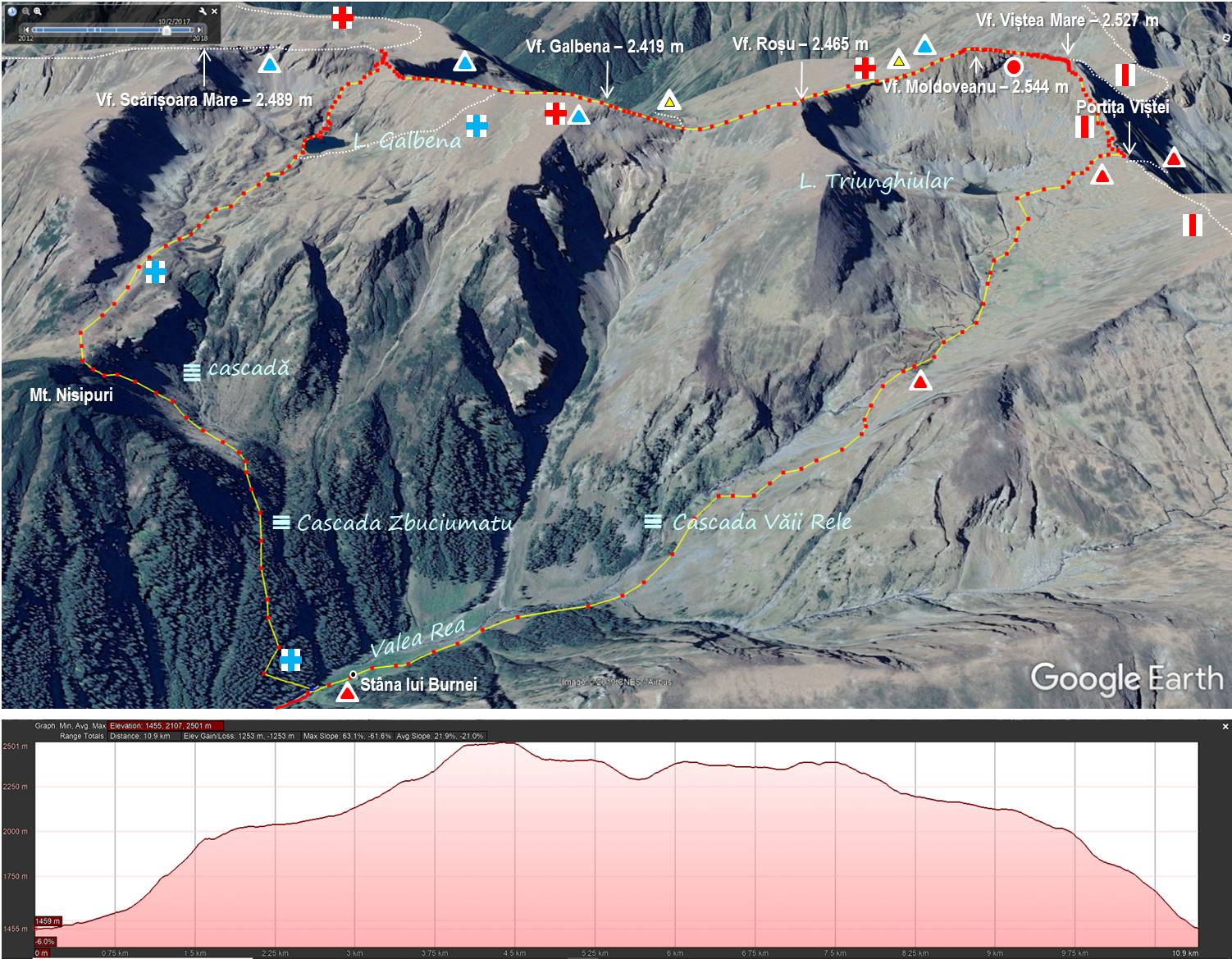Zoom out the time slider range
1232x959 pixels.
pyautogui.click(x=26, y=11)
